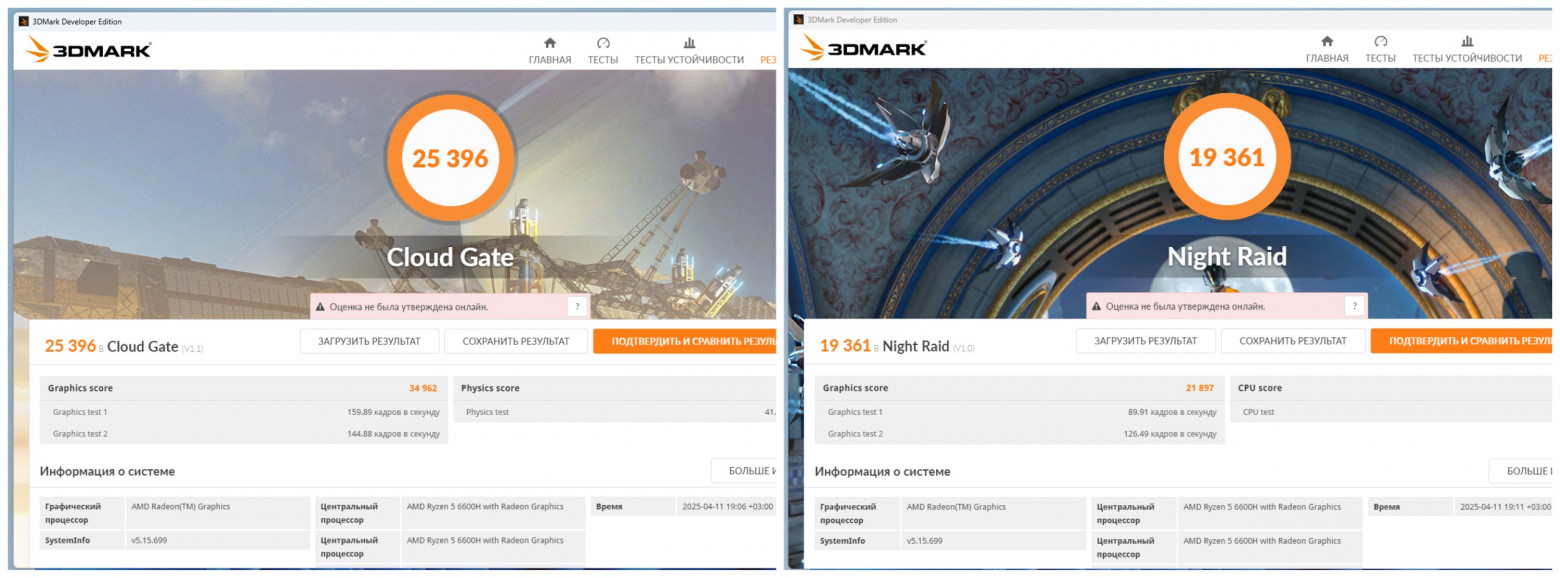Screen dimensions: 1560x578
Task: Click the CPU test row
Action: [x=1393, y=412]
